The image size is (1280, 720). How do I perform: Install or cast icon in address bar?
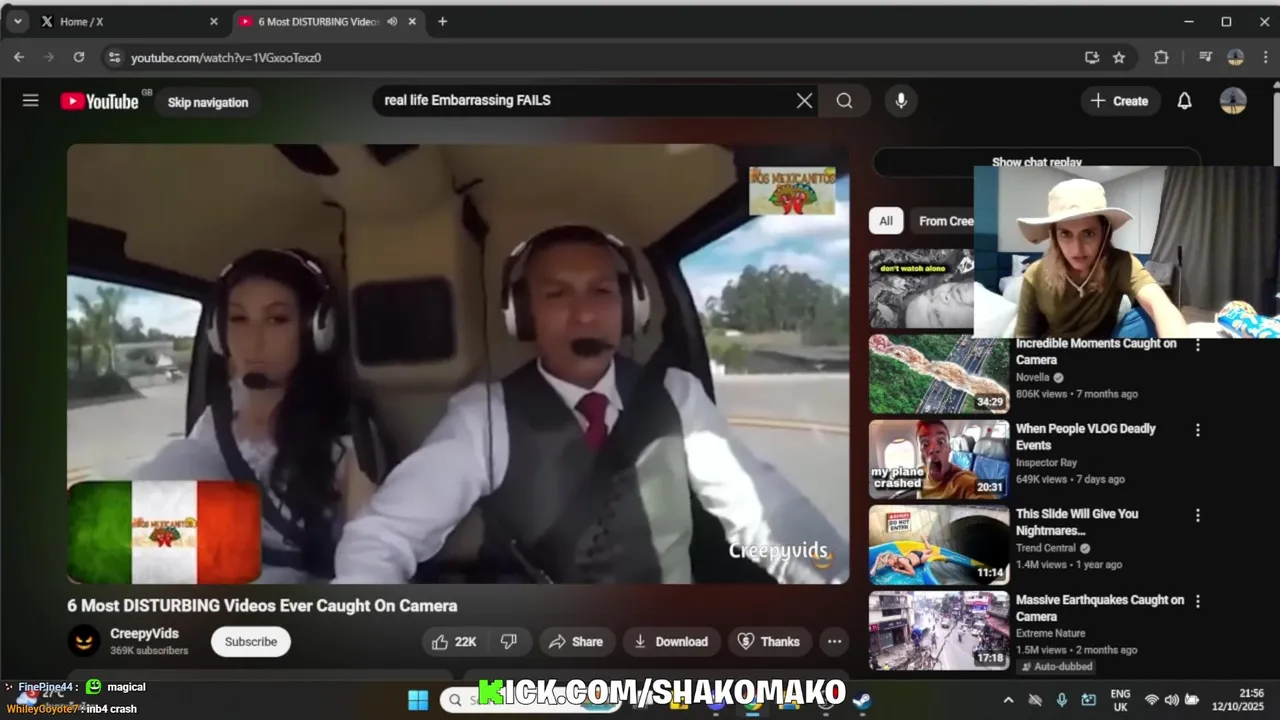(1092, 57)
